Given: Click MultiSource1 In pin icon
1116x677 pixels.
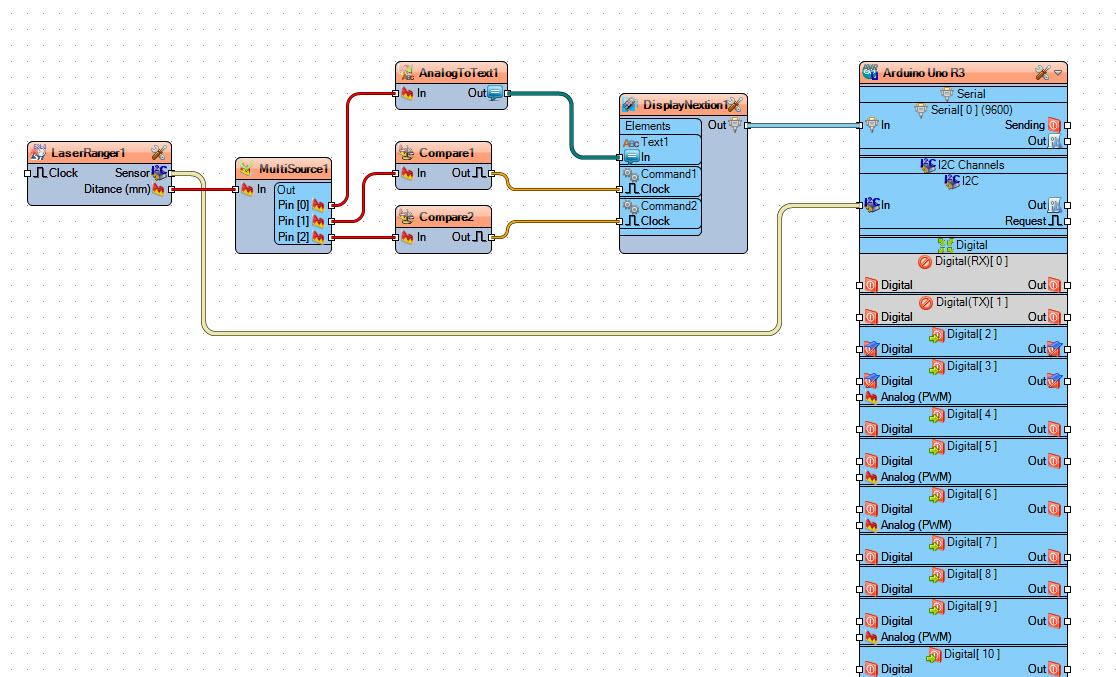Looking at the screenshot, I should click(x=247, y=189).
